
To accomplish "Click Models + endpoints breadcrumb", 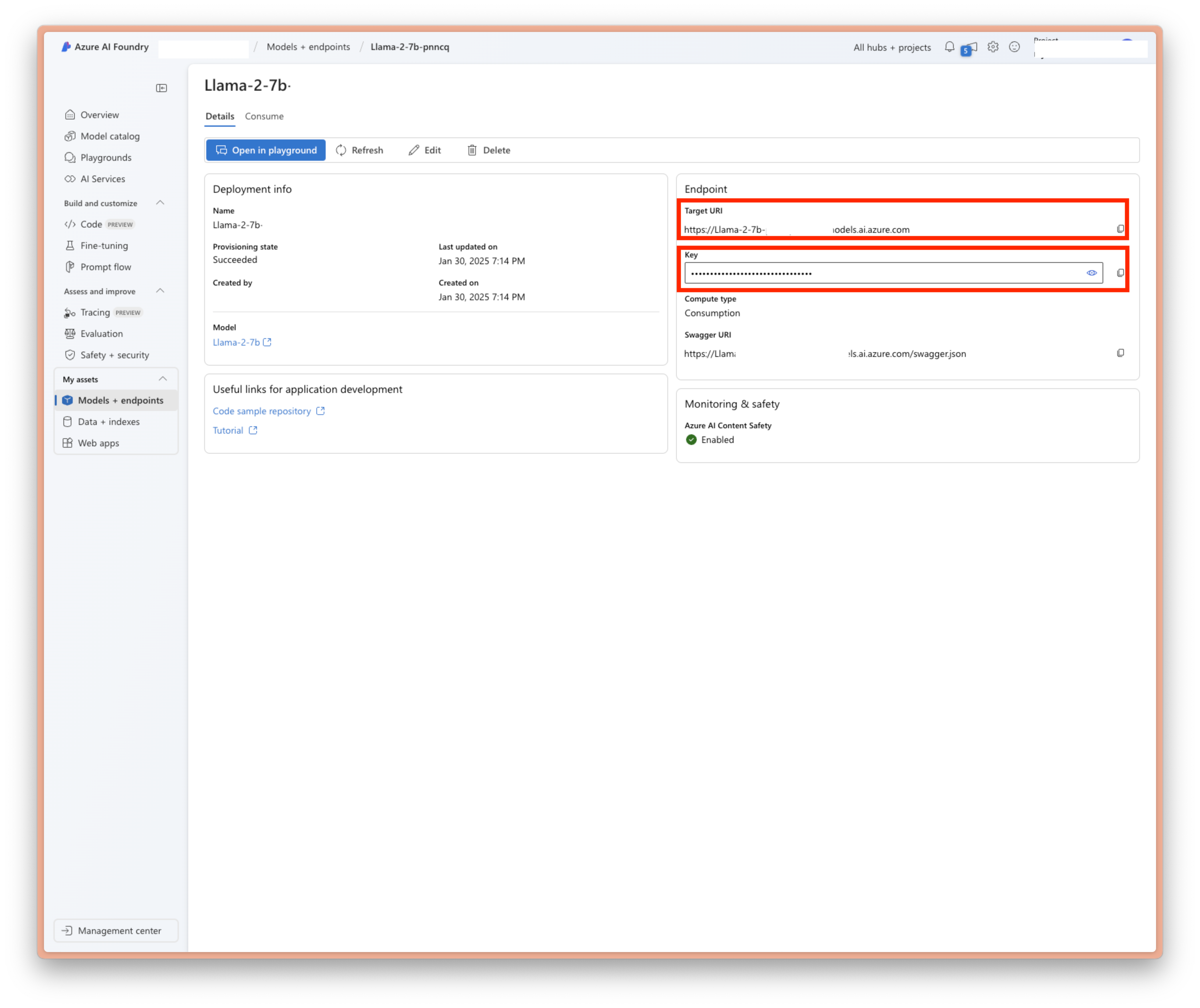I will [x=309, y=47].
